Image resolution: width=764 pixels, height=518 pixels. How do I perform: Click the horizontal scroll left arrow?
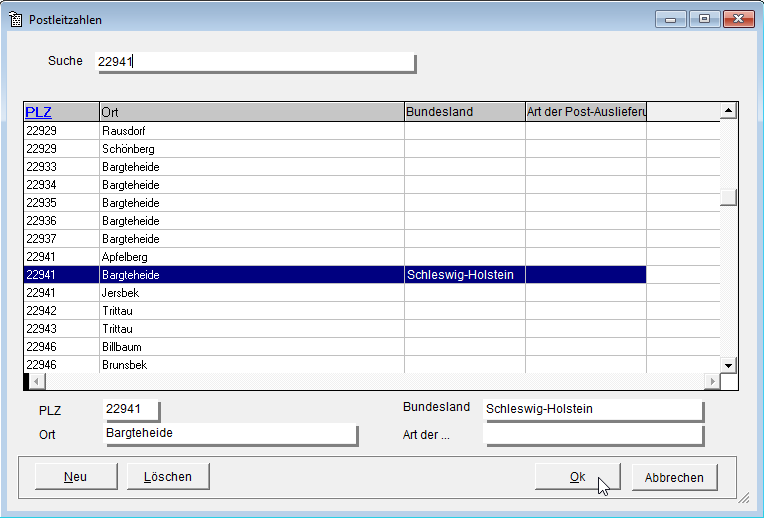click(37, 381)
